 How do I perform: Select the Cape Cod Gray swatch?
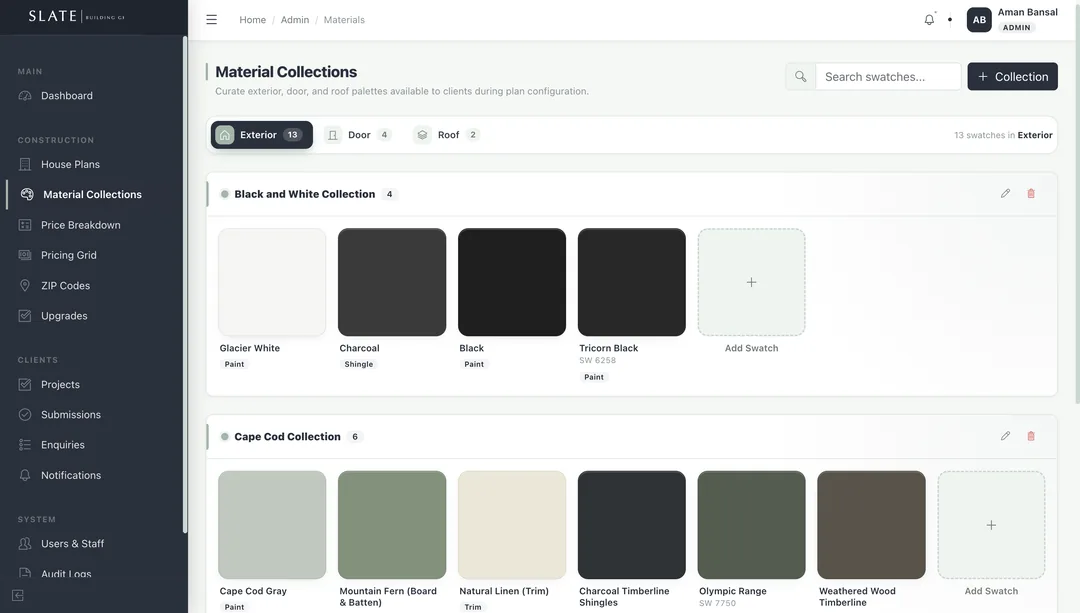(x=272, y=525)
